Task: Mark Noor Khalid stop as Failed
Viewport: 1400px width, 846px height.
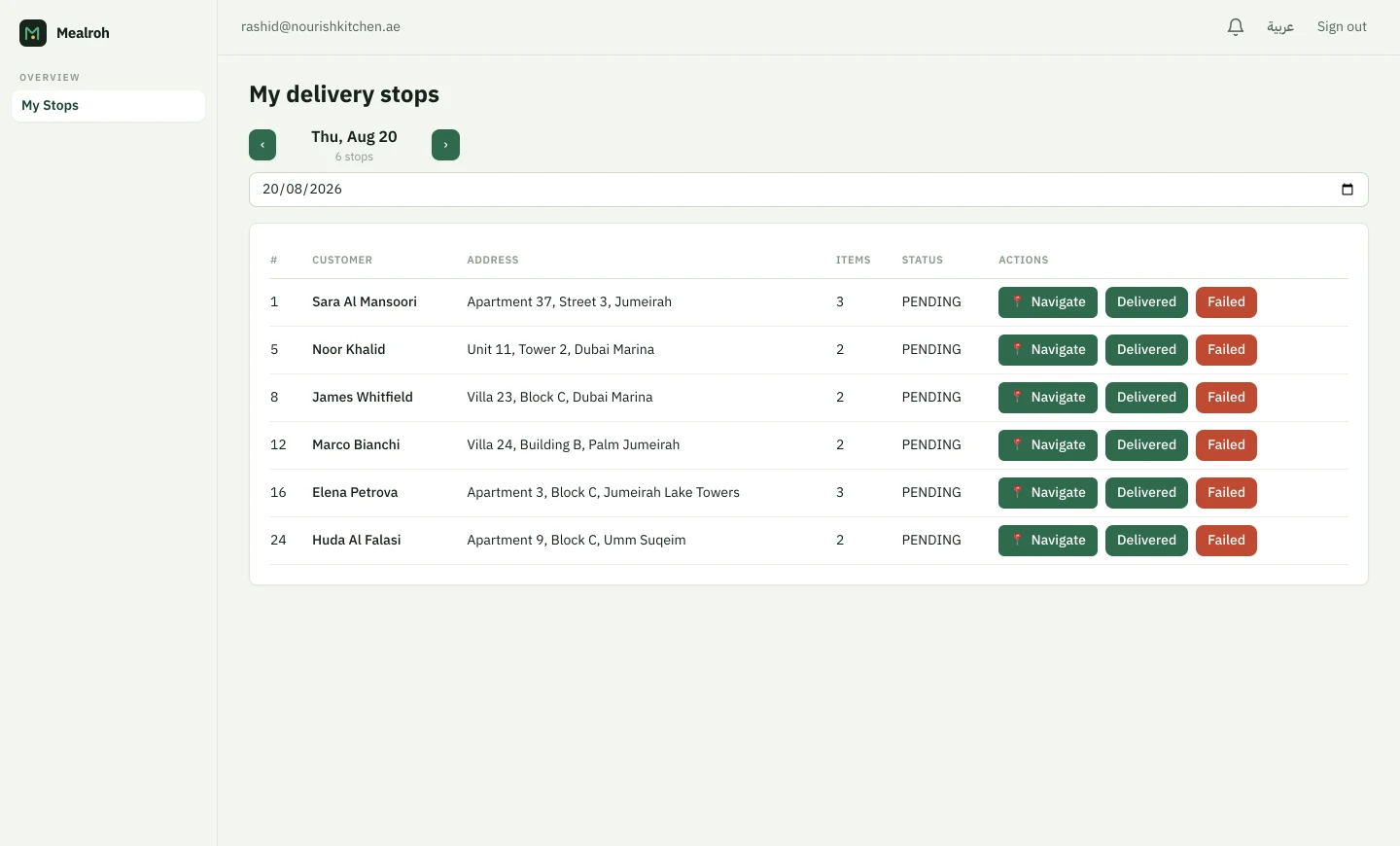Action: coord(1226,350)
